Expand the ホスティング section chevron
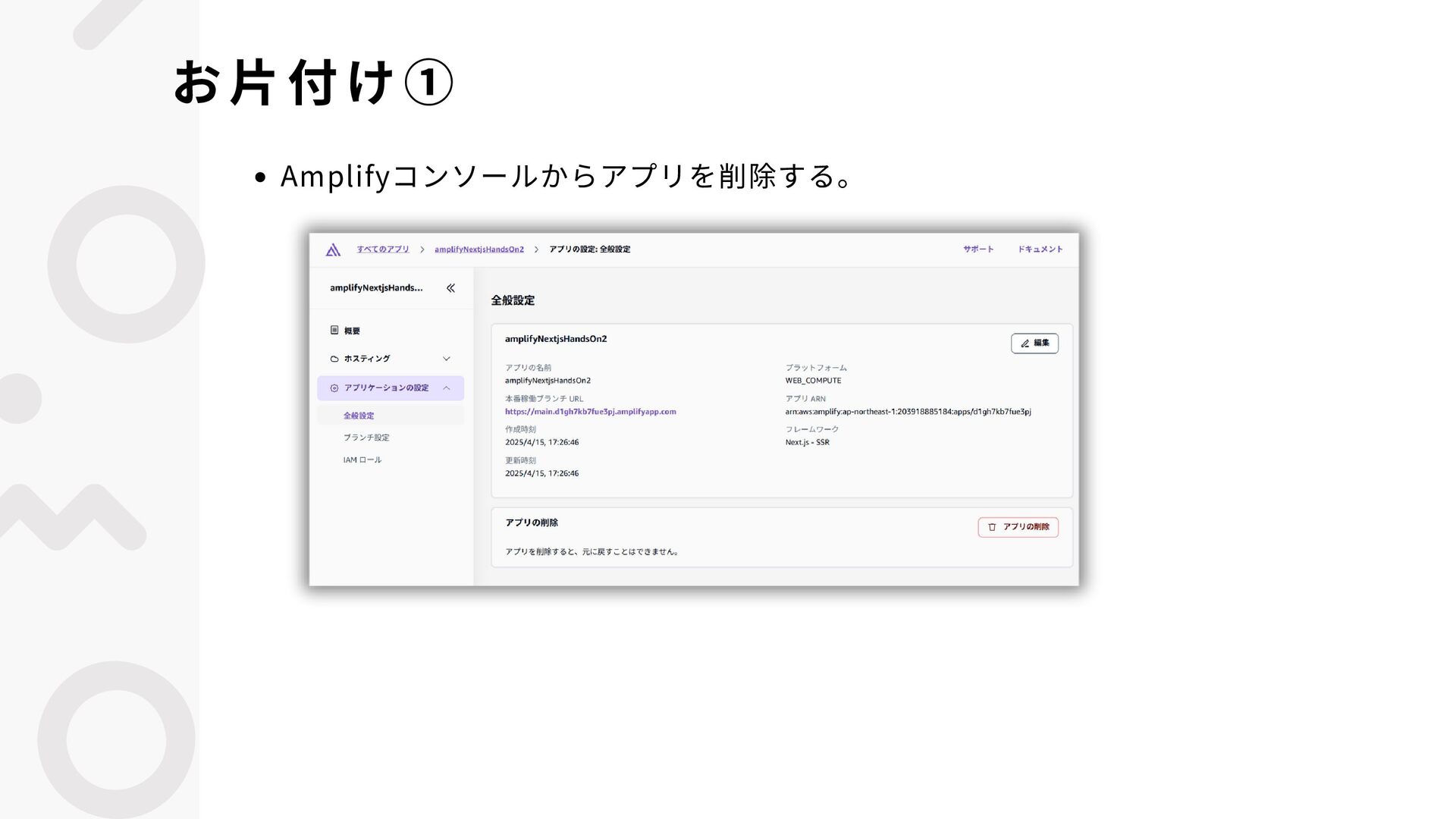Image resolution: width=1456 pixels, height=819 pixels. click(x=447, y=359)
